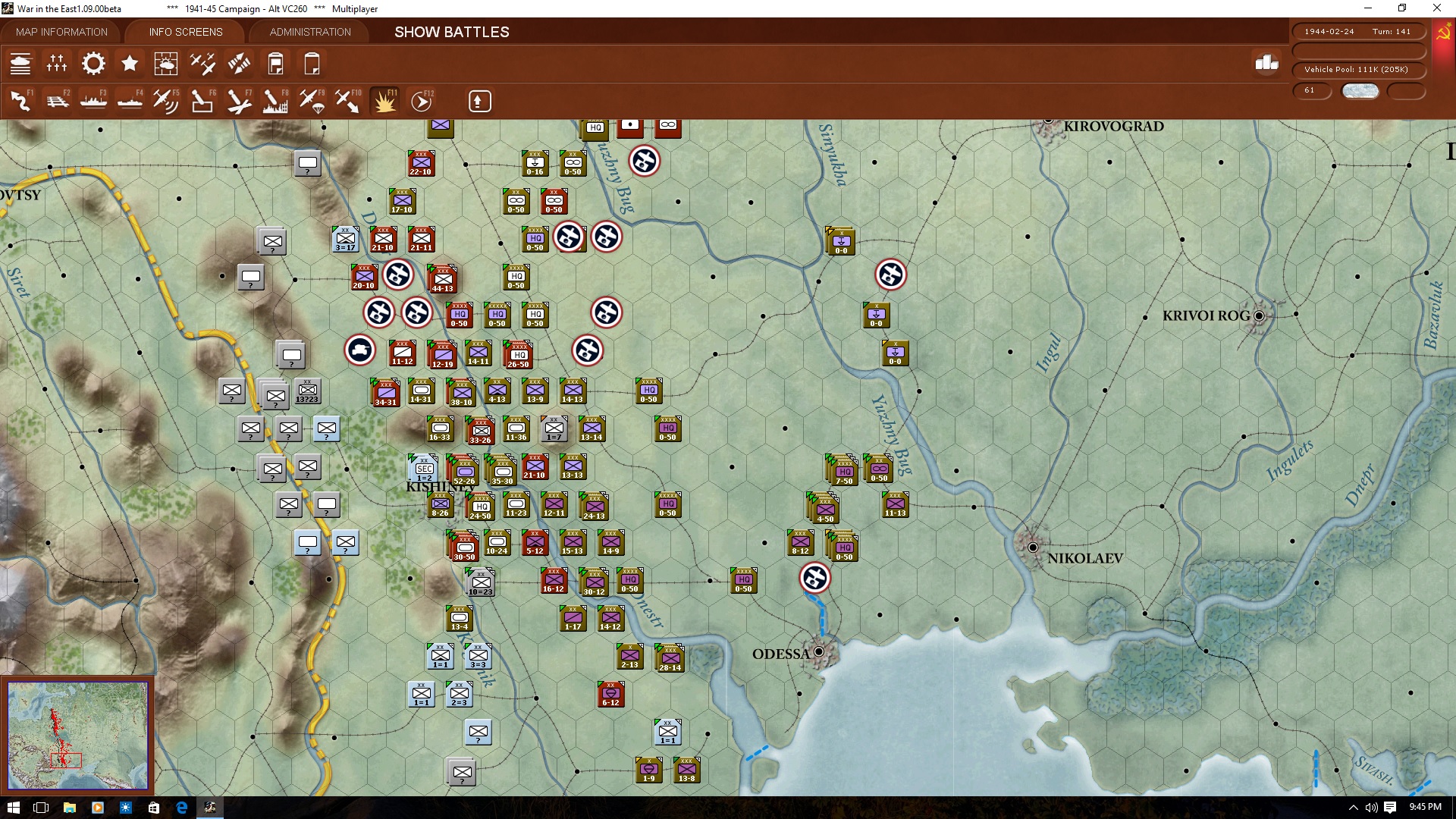Viewport: 1456px width, 819px height.
Task: Select the F3 naval transport ship icon
Action: coord(93,101)
